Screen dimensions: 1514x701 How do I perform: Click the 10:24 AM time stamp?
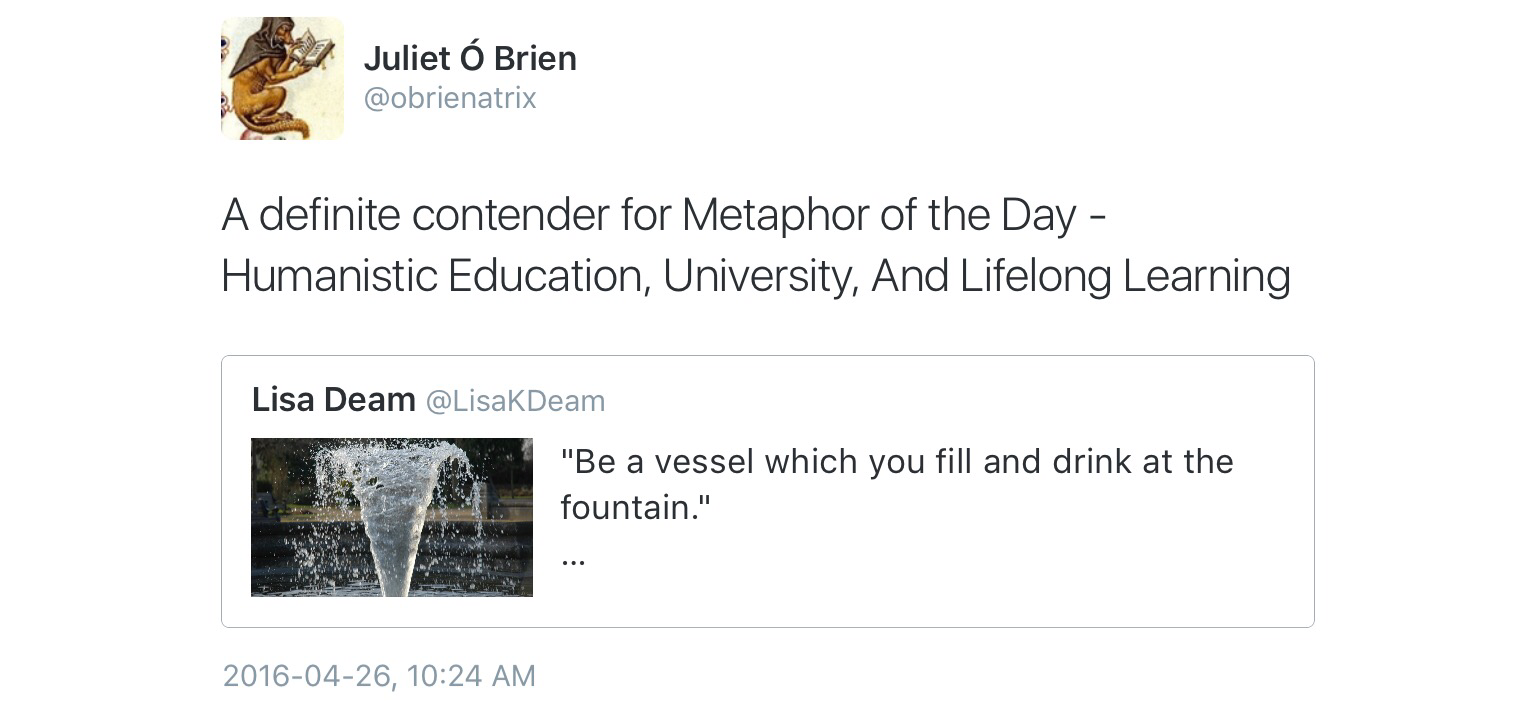click(472, 676)
